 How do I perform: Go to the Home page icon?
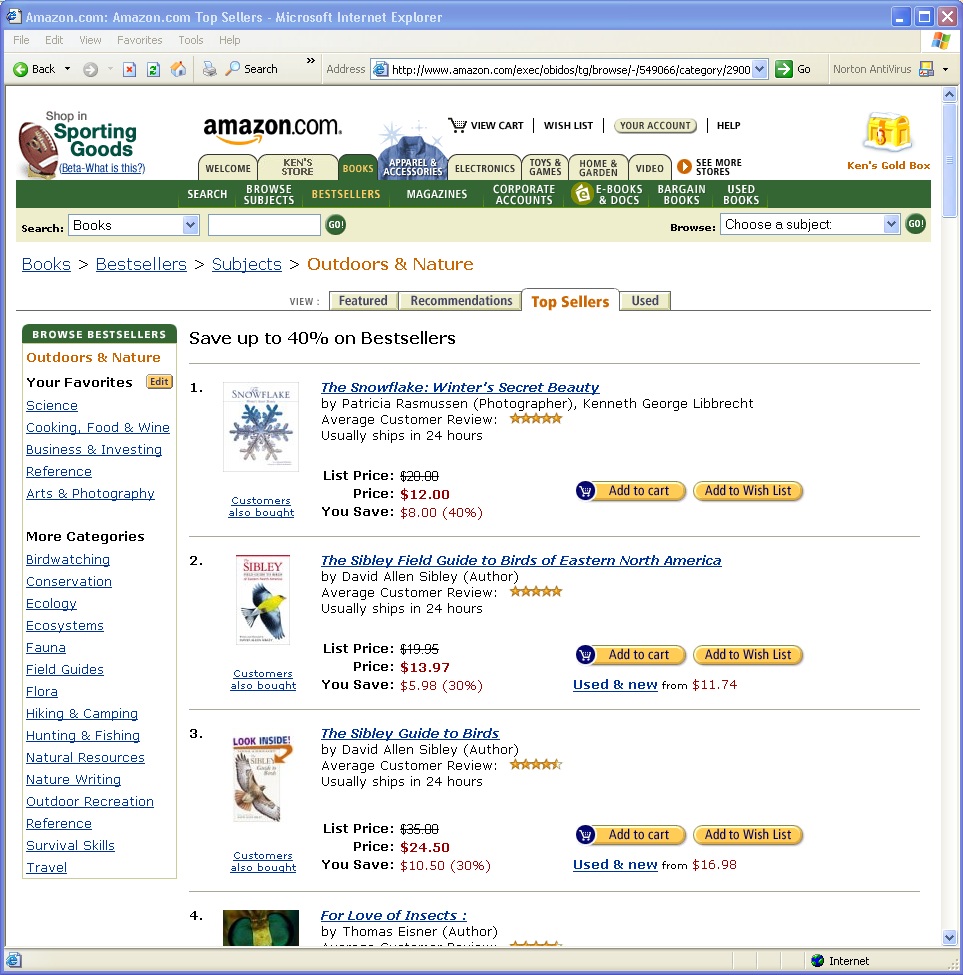(x=178, y=68)
